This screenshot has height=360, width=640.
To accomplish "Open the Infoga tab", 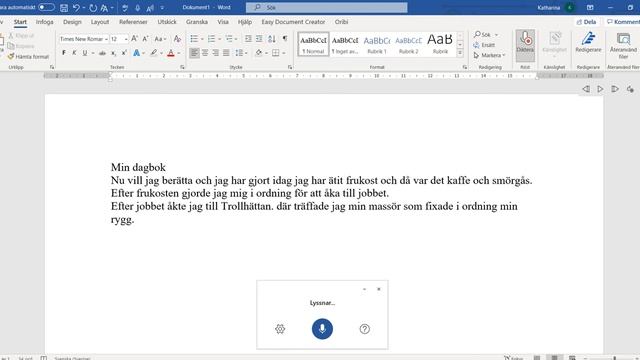I will coord(44,22).
